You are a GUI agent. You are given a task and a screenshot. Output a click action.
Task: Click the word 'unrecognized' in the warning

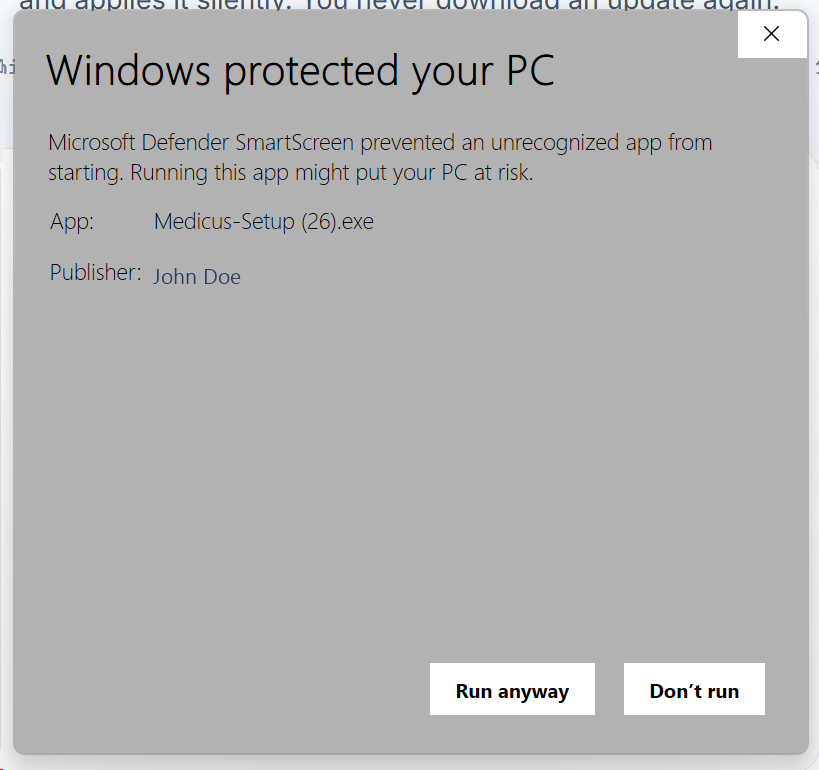(555, 143)
